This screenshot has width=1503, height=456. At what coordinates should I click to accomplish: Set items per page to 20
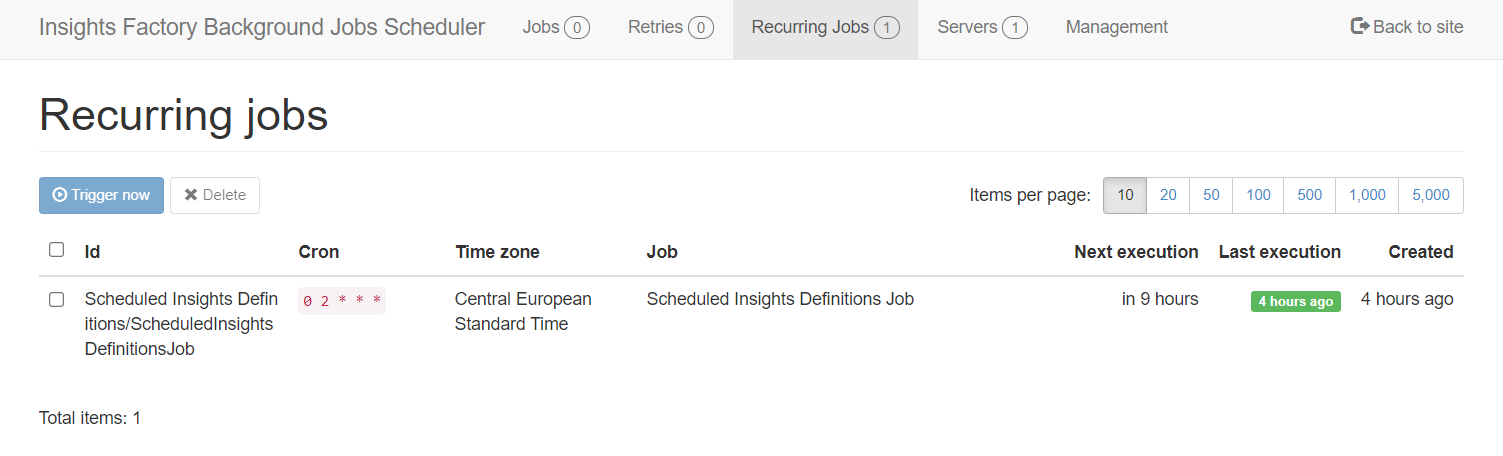(x=1168, y=195)
